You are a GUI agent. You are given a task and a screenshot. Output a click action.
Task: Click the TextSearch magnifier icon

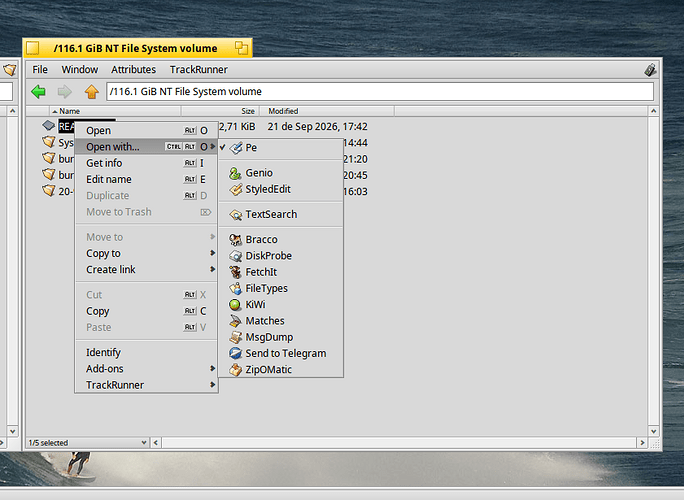(236, 215)
